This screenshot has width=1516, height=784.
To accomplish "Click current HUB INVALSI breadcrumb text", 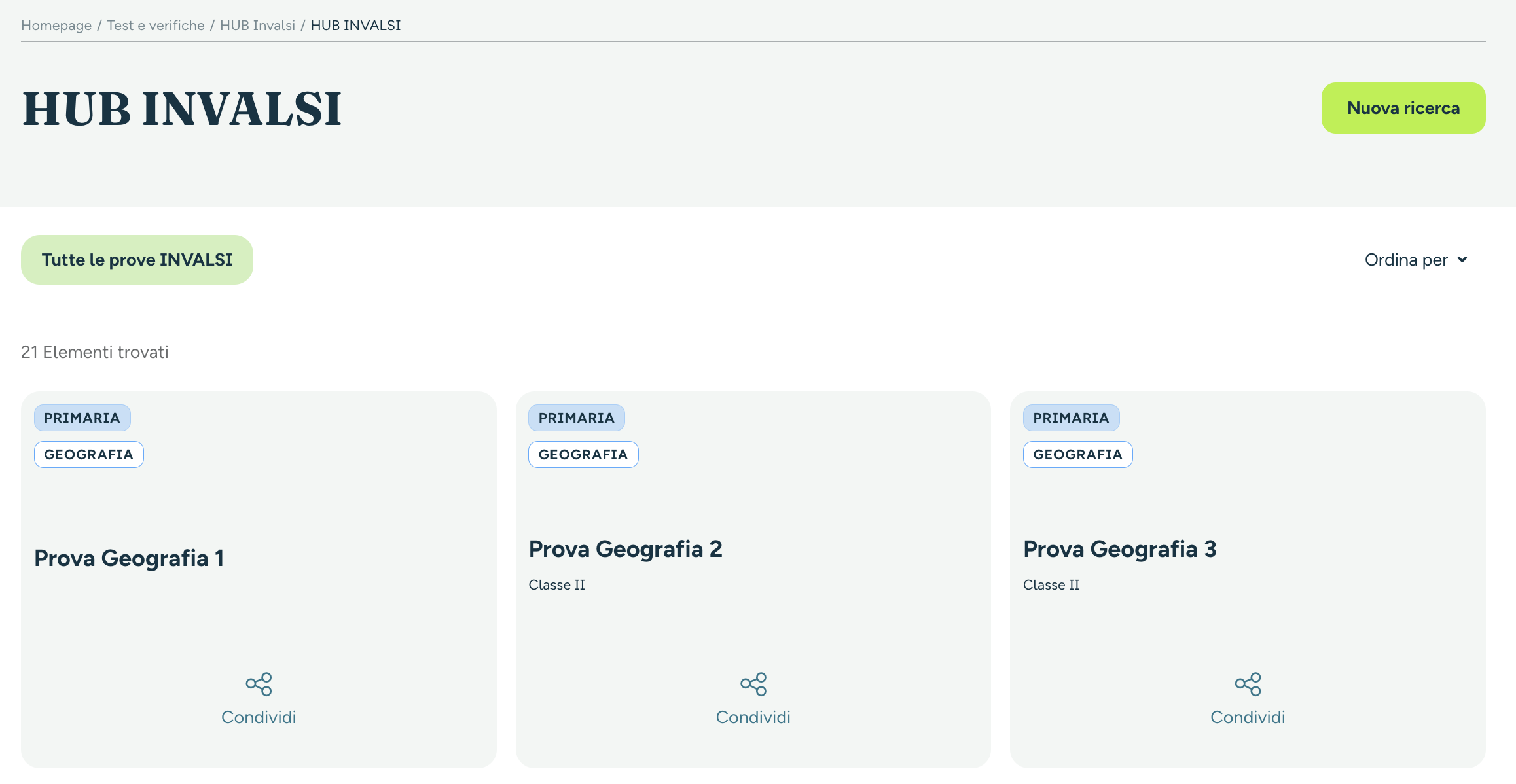I will [x=355, y=26].
